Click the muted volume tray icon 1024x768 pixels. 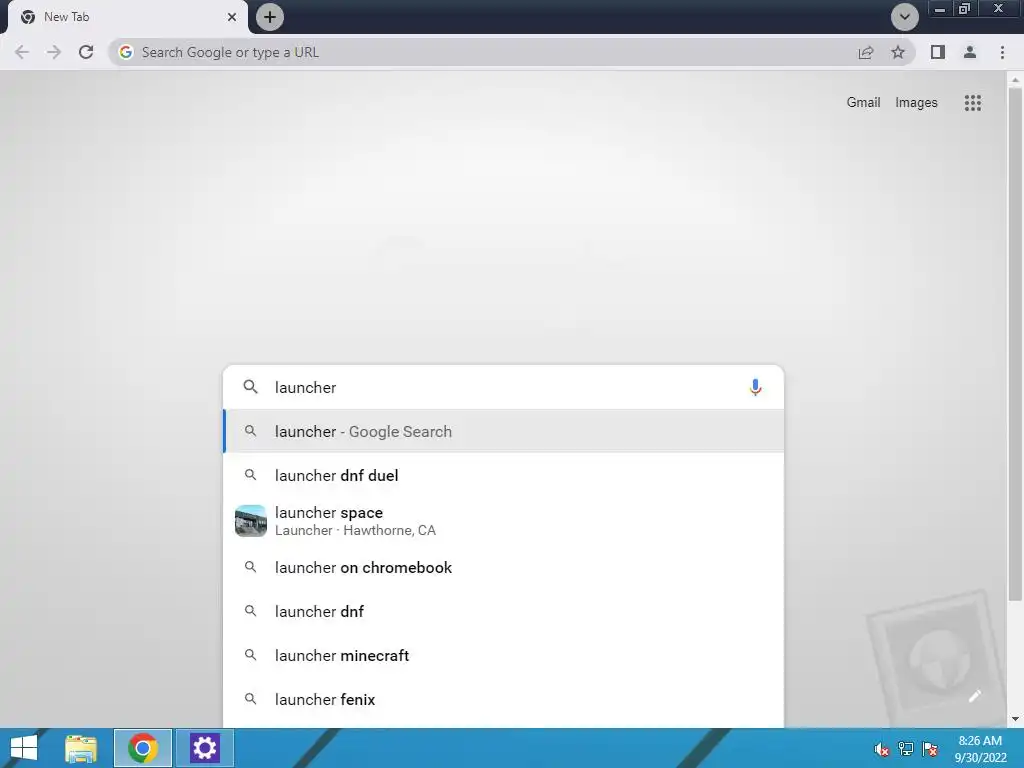(x=881, y=749)
